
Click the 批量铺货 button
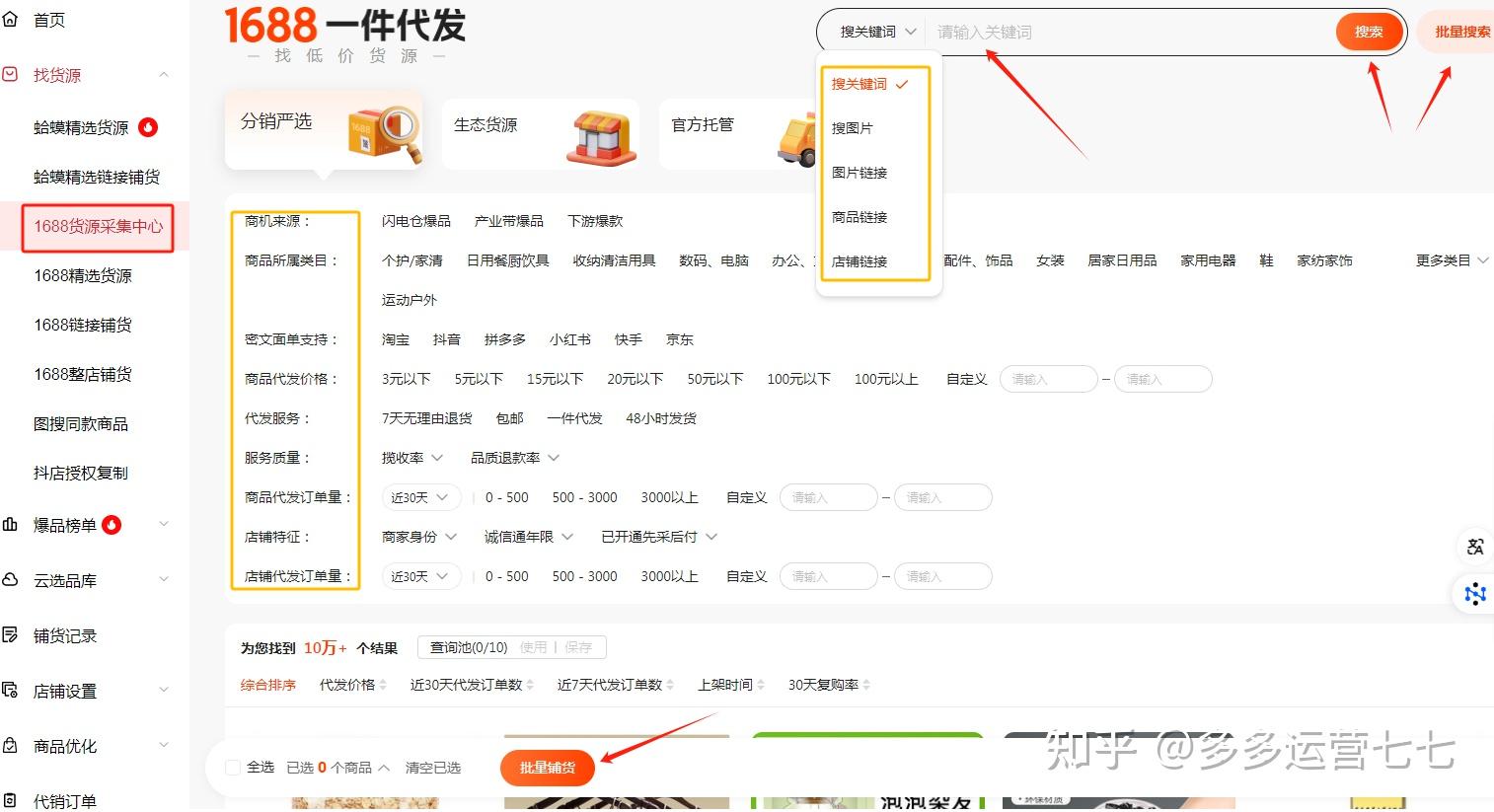[548, 768]
